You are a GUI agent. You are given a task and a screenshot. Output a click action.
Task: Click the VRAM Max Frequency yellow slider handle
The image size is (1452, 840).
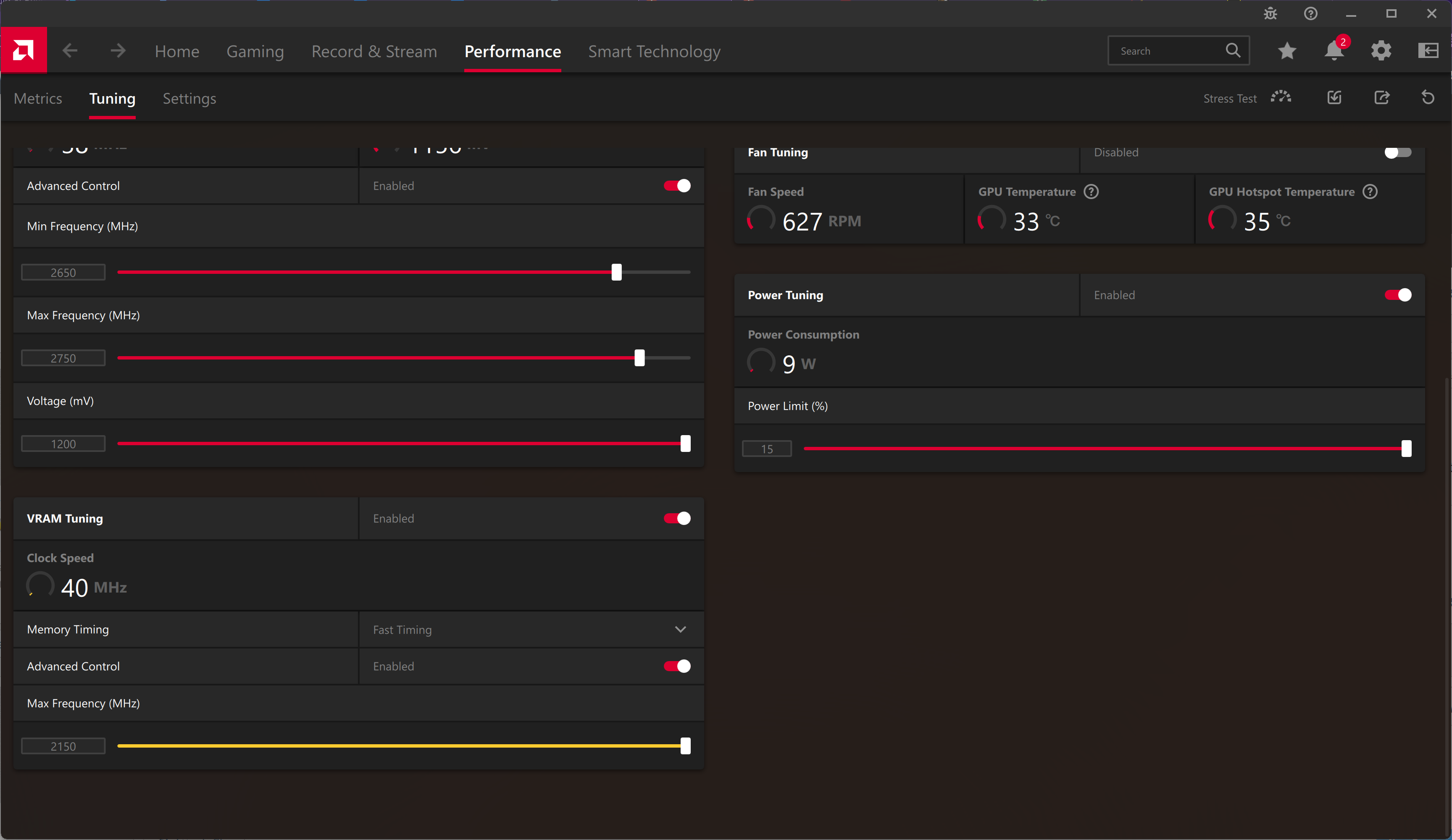point(685,746)
